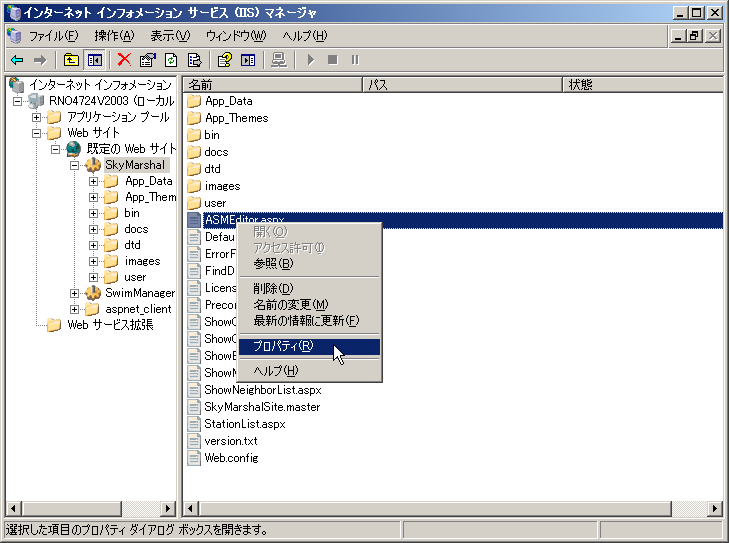The width and height of the screenshot is (729, 543).
Task: Click the bin folder icon in list
Action: tap(194, 135)
